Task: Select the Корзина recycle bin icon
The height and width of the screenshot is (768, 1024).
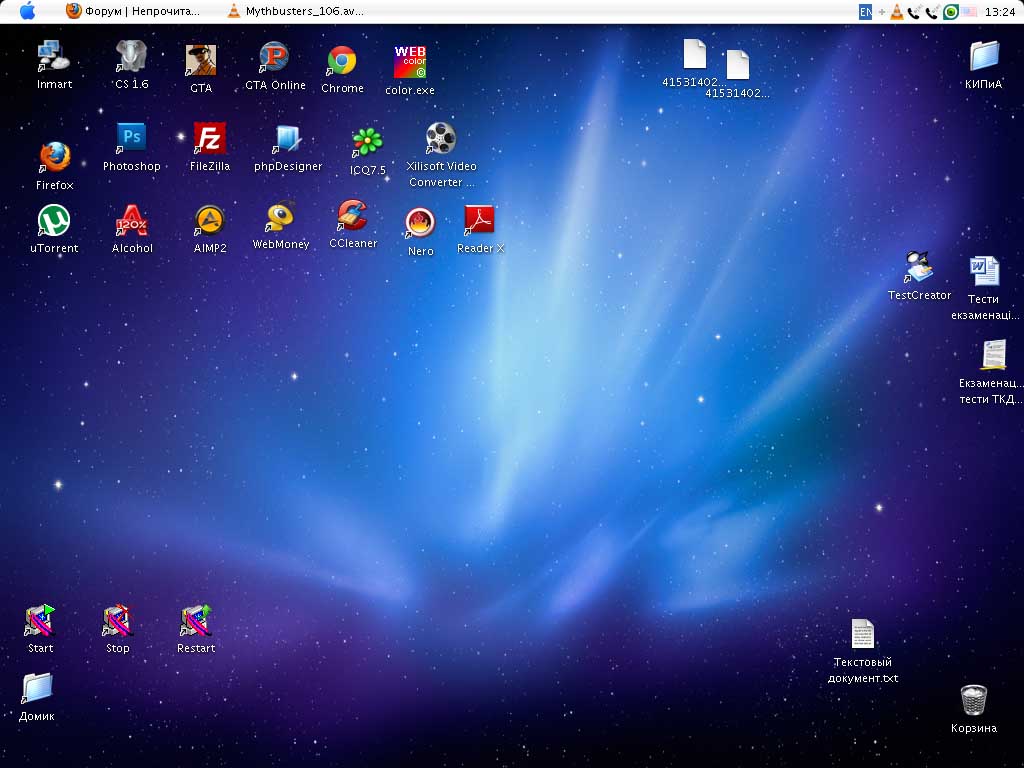Action: pyautogui.click(x=973, y=699)
